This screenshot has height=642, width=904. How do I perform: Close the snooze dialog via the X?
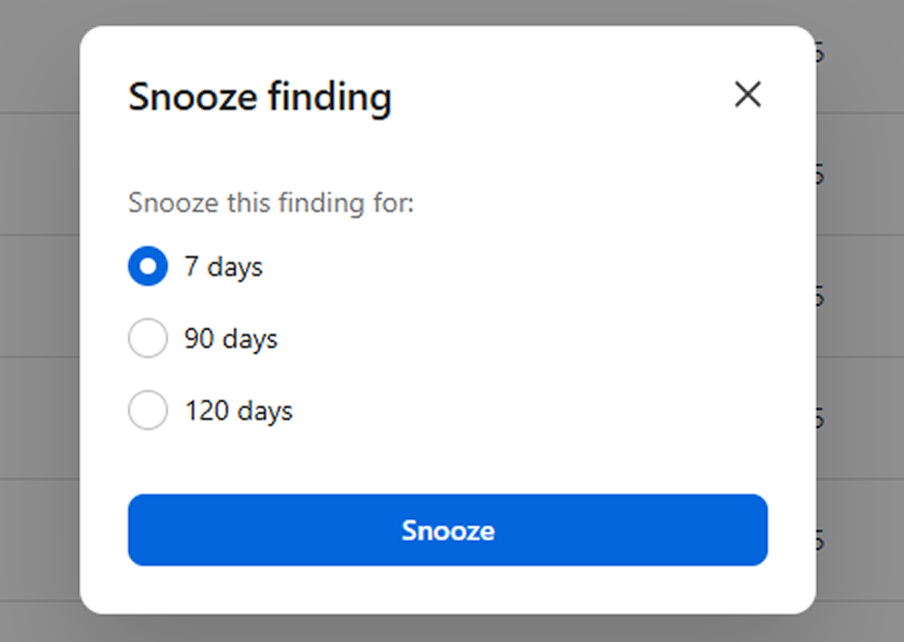coord(747,94)
